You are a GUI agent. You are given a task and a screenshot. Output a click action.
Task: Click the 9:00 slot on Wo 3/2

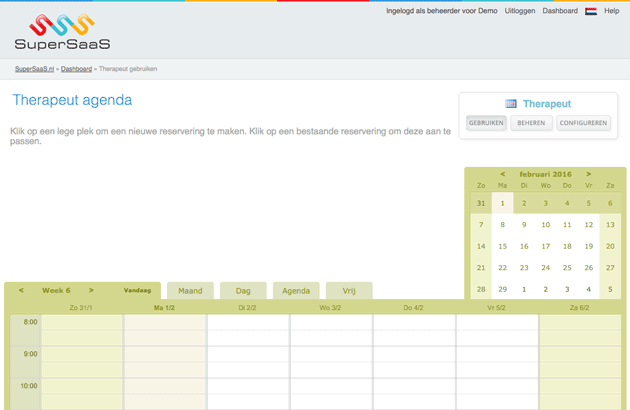331,354
